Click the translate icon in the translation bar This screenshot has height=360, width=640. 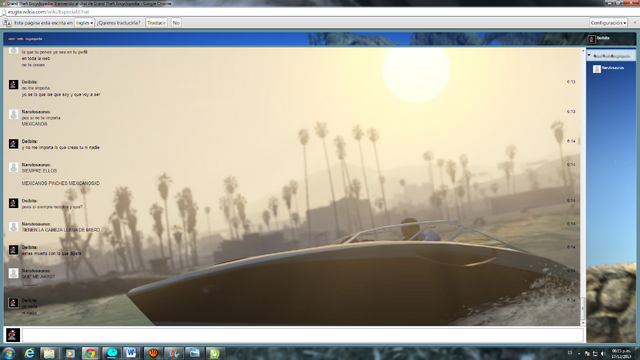[x=7, y=23]
